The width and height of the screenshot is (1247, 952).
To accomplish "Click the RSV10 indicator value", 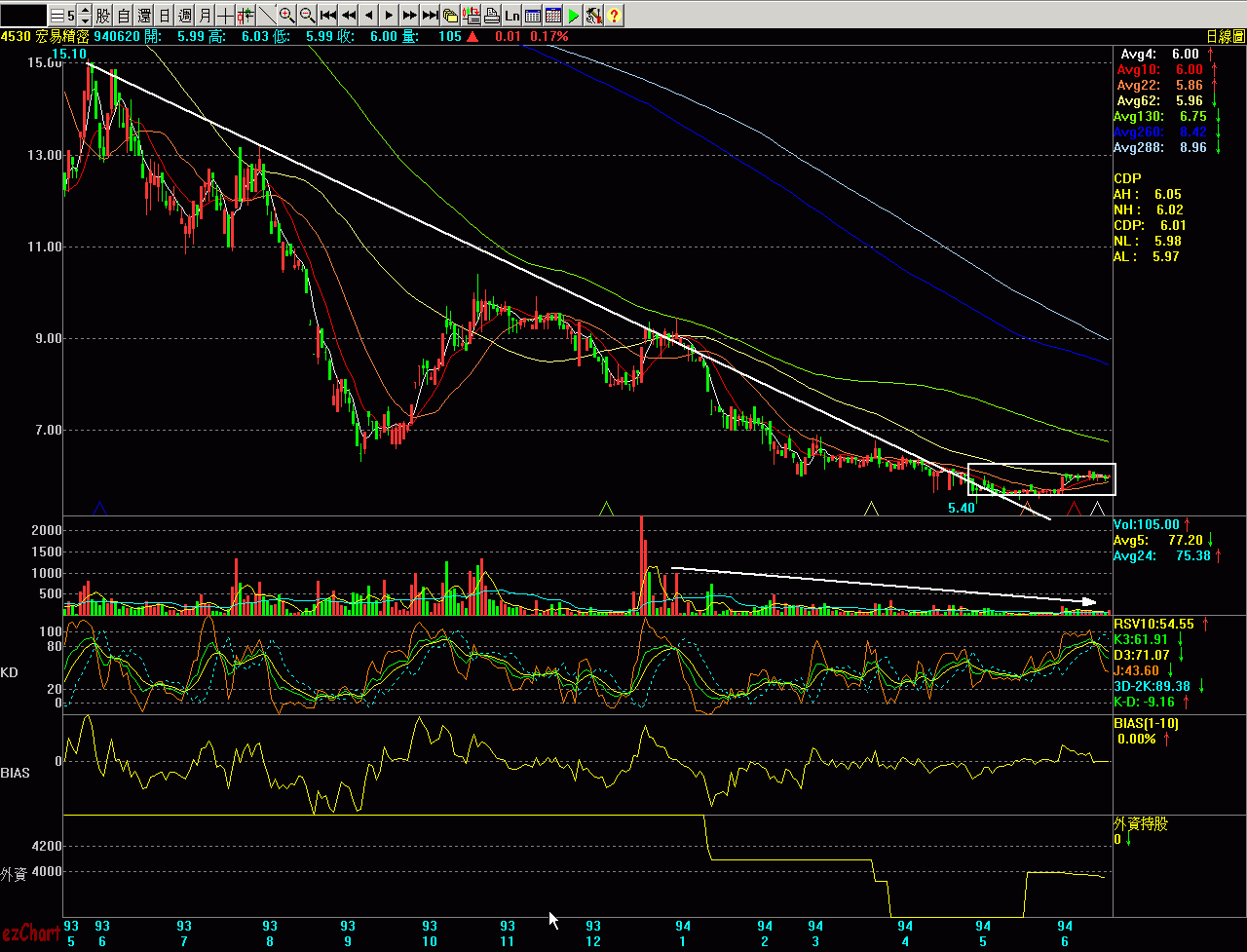I will point(1153,624).
